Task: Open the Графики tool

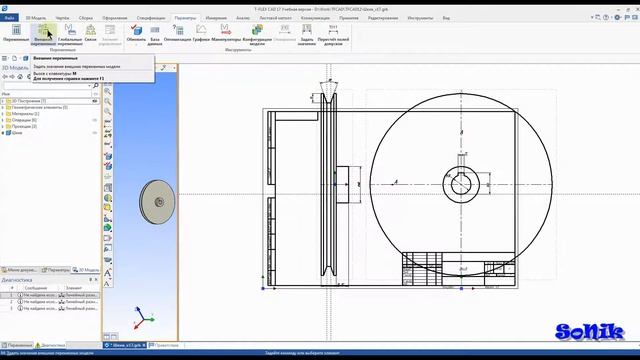Action: tap(201, 33)
